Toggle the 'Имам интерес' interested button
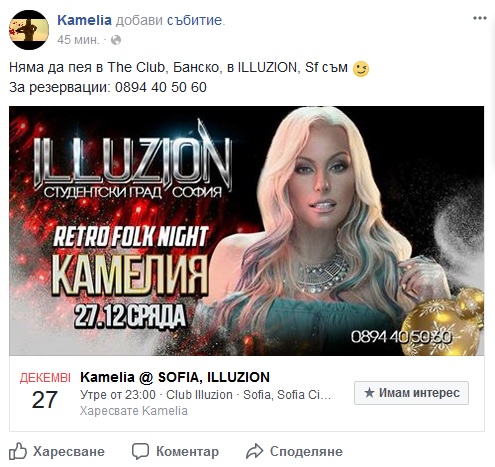495x467 pixels. [411, 393]
